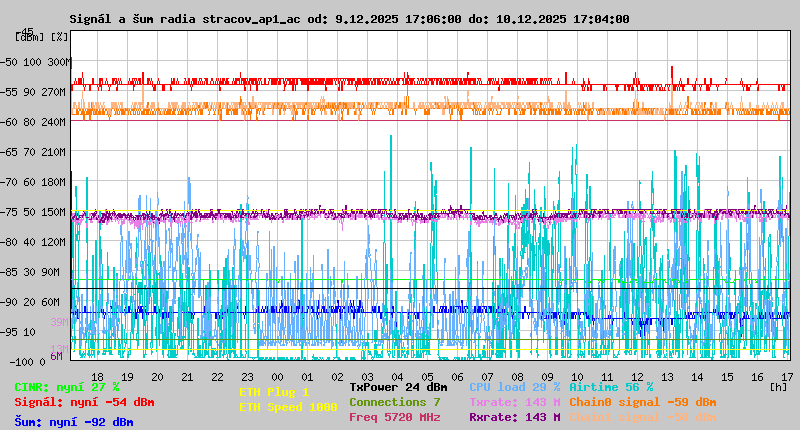Select the Txrate 143 M legend entry
The height and width of the screenshot is (430, 800).
(514, 402)
